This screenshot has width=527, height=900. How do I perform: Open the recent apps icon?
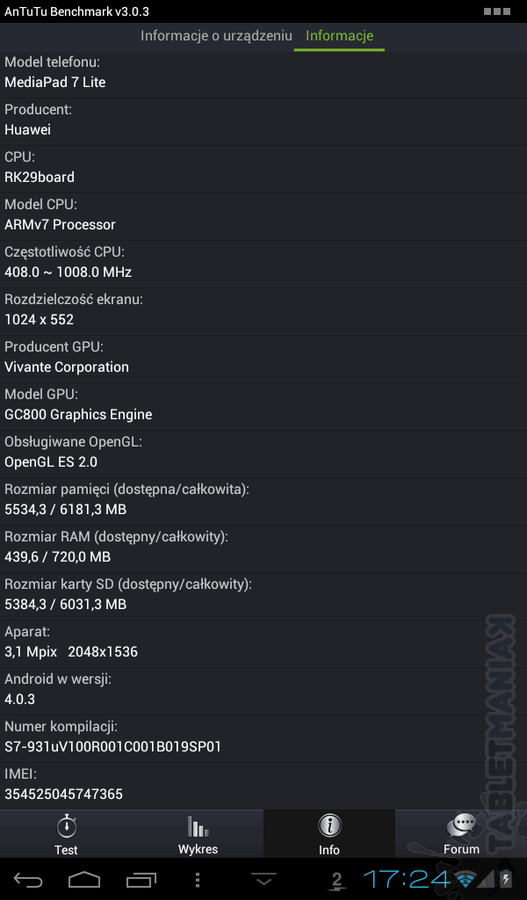[141, 879]
